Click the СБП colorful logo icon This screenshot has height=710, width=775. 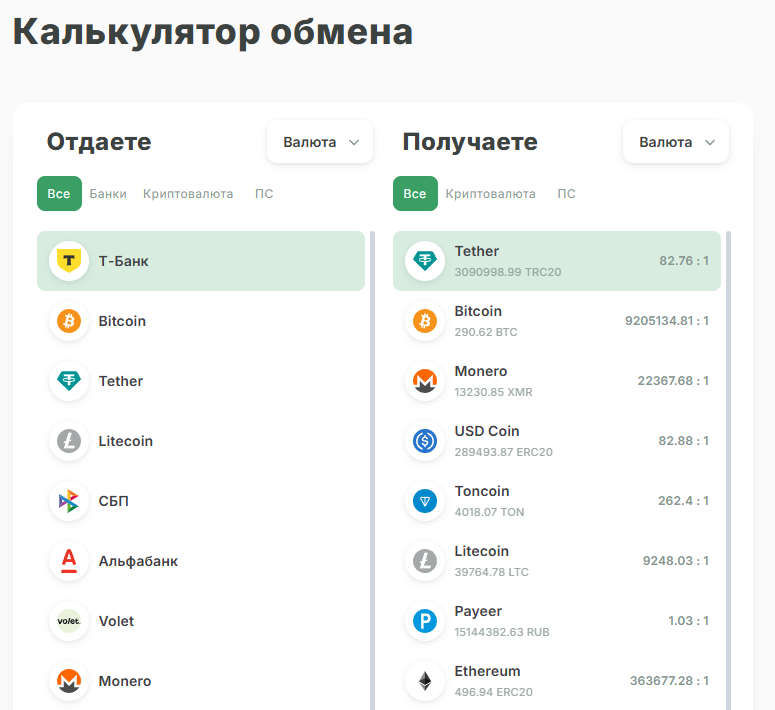pyautogui.click(x=69, y=501)
